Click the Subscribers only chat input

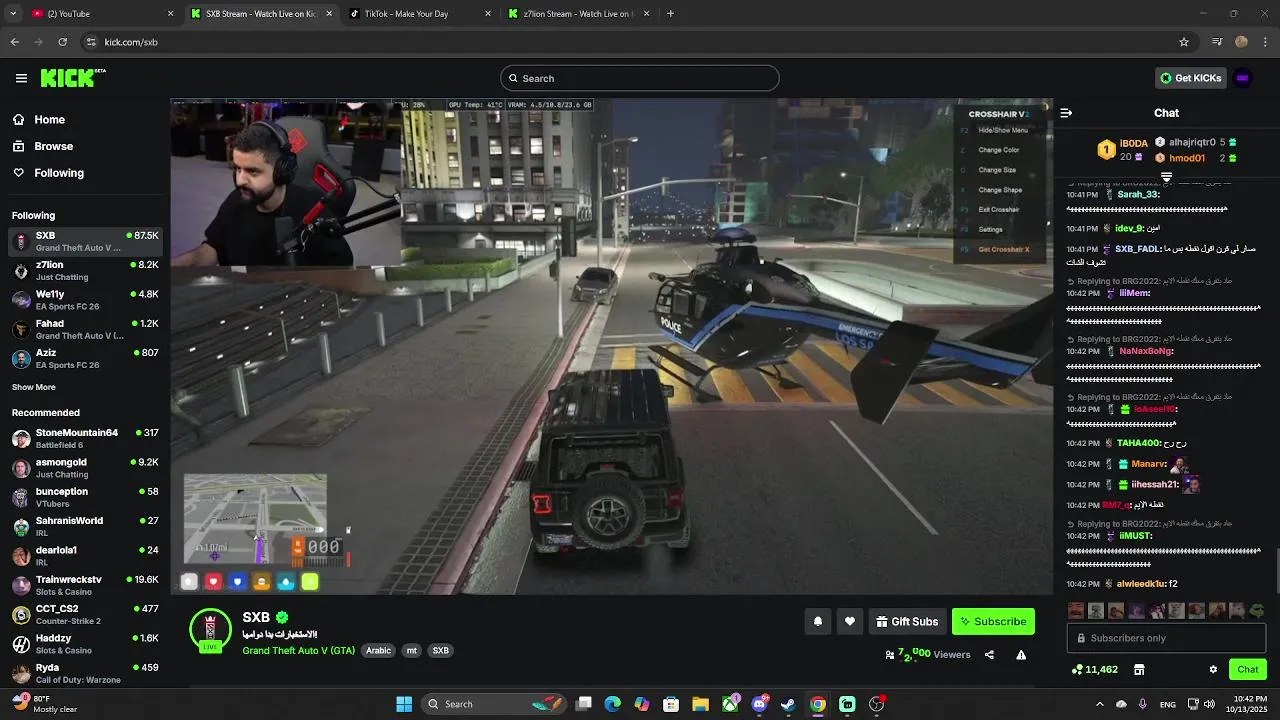1166,638
